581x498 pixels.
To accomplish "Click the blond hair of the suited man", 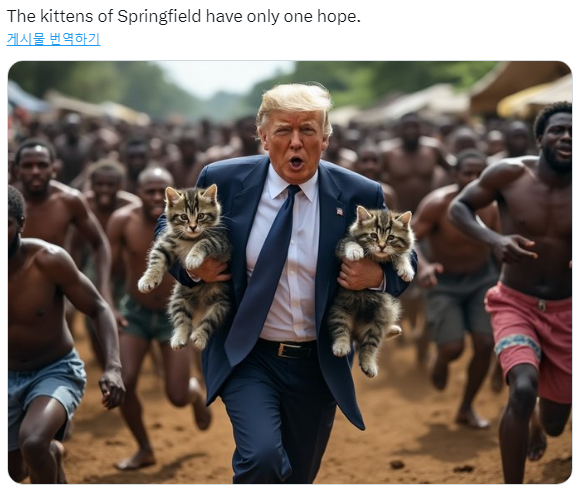I will pyautogui.click(x=295, y=100).
